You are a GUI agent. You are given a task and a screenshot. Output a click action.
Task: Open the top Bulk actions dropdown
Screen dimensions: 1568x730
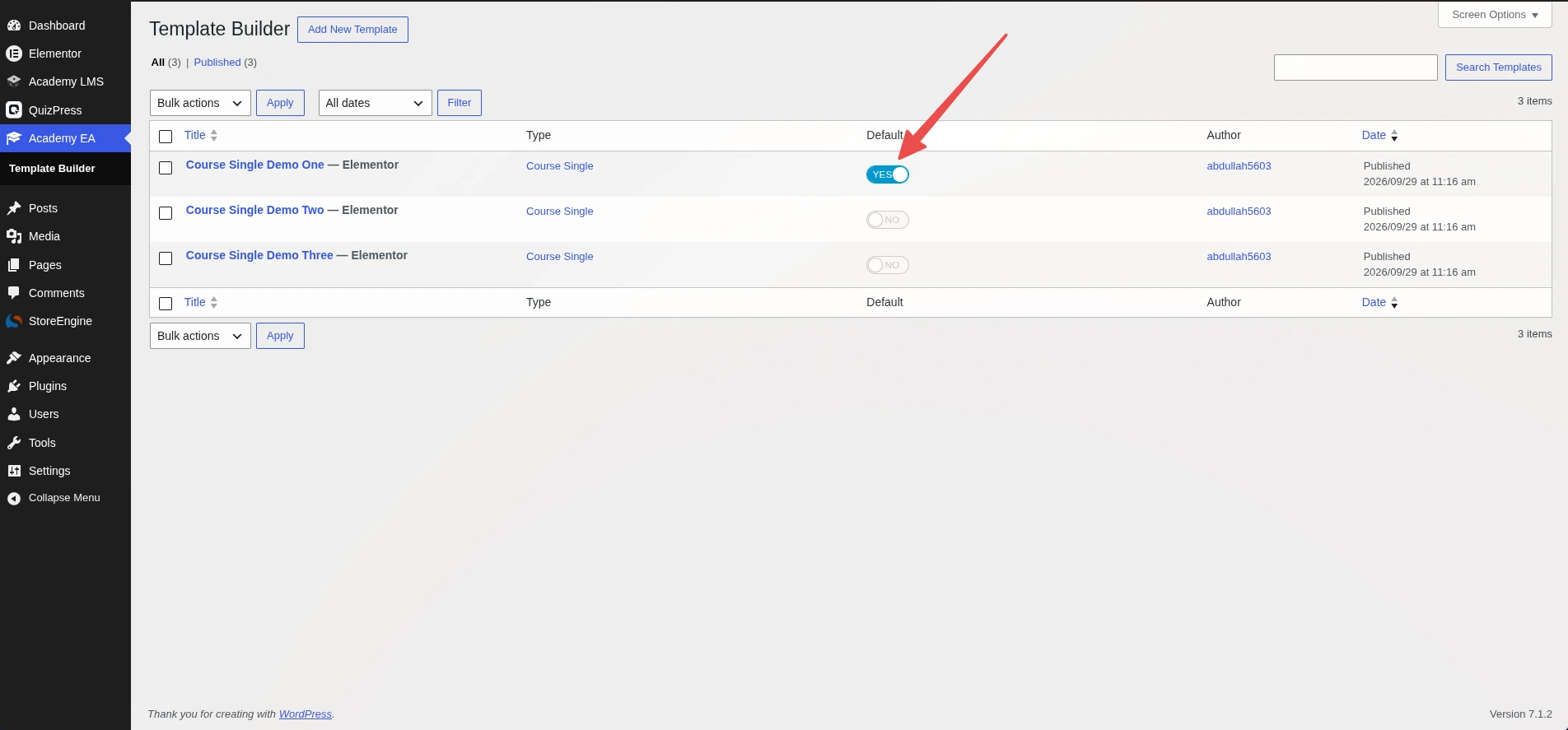tap(200, 103)
